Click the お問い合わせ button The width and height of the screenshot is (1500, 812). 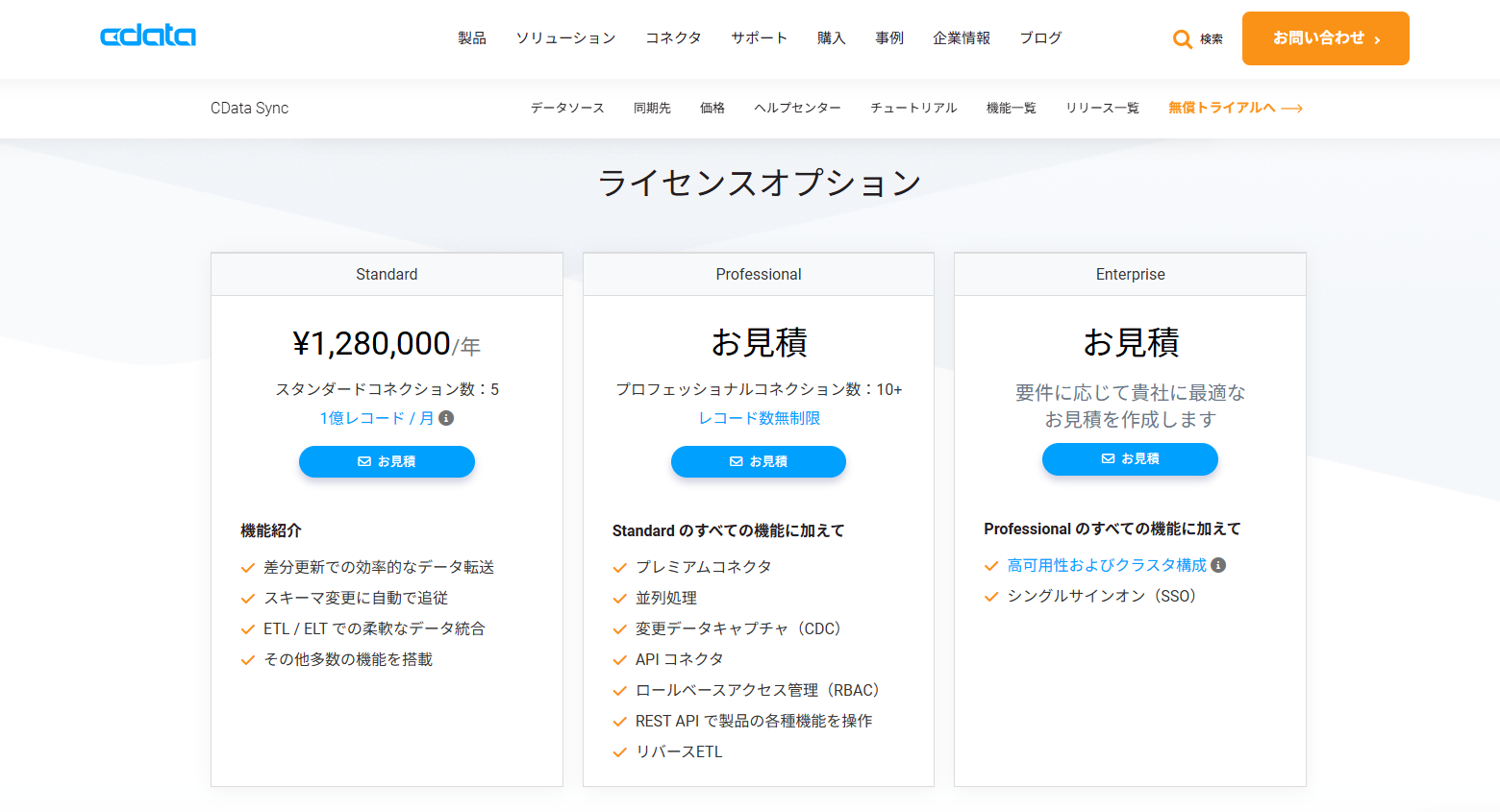coord(1326,38)
